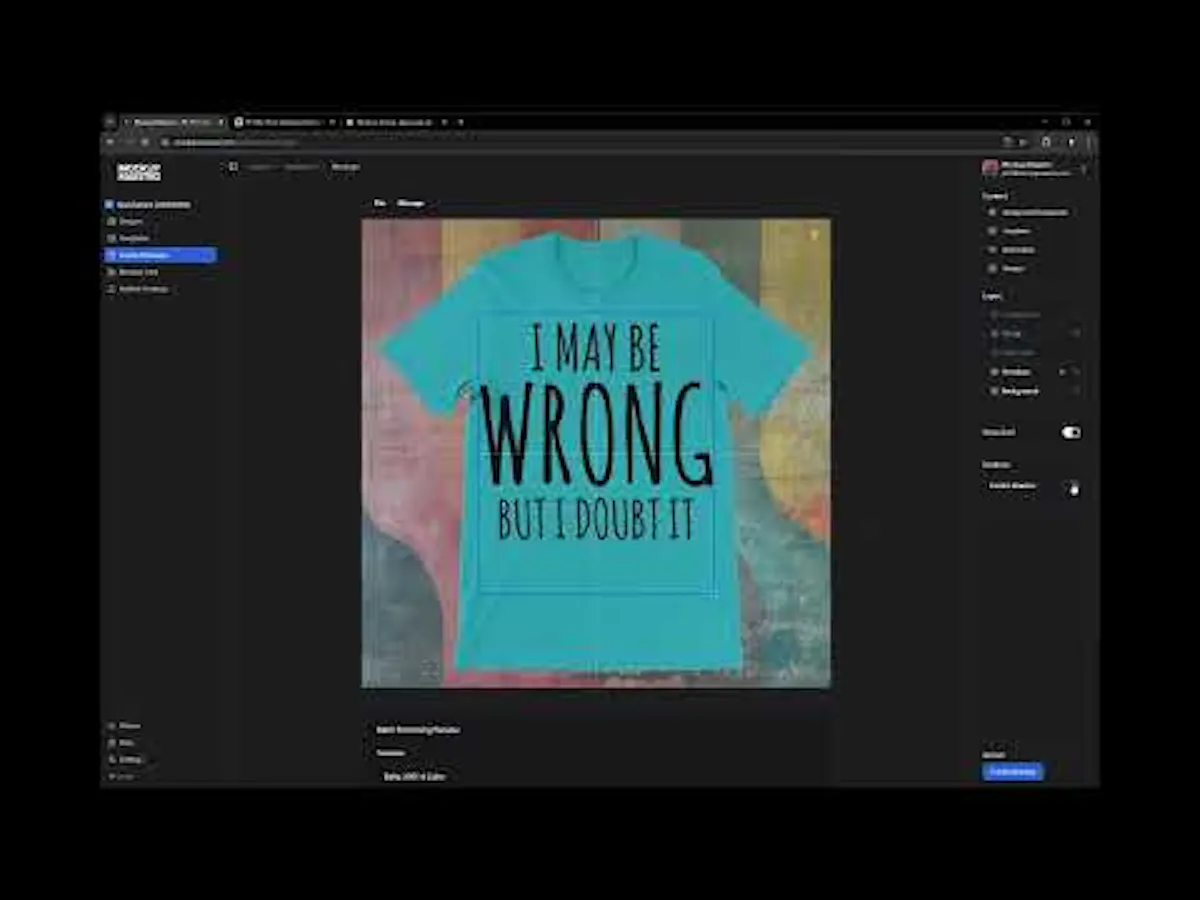Select the last breadcrumb item in header
Viewport: 1200px width, 900px height.
[346, 167]
